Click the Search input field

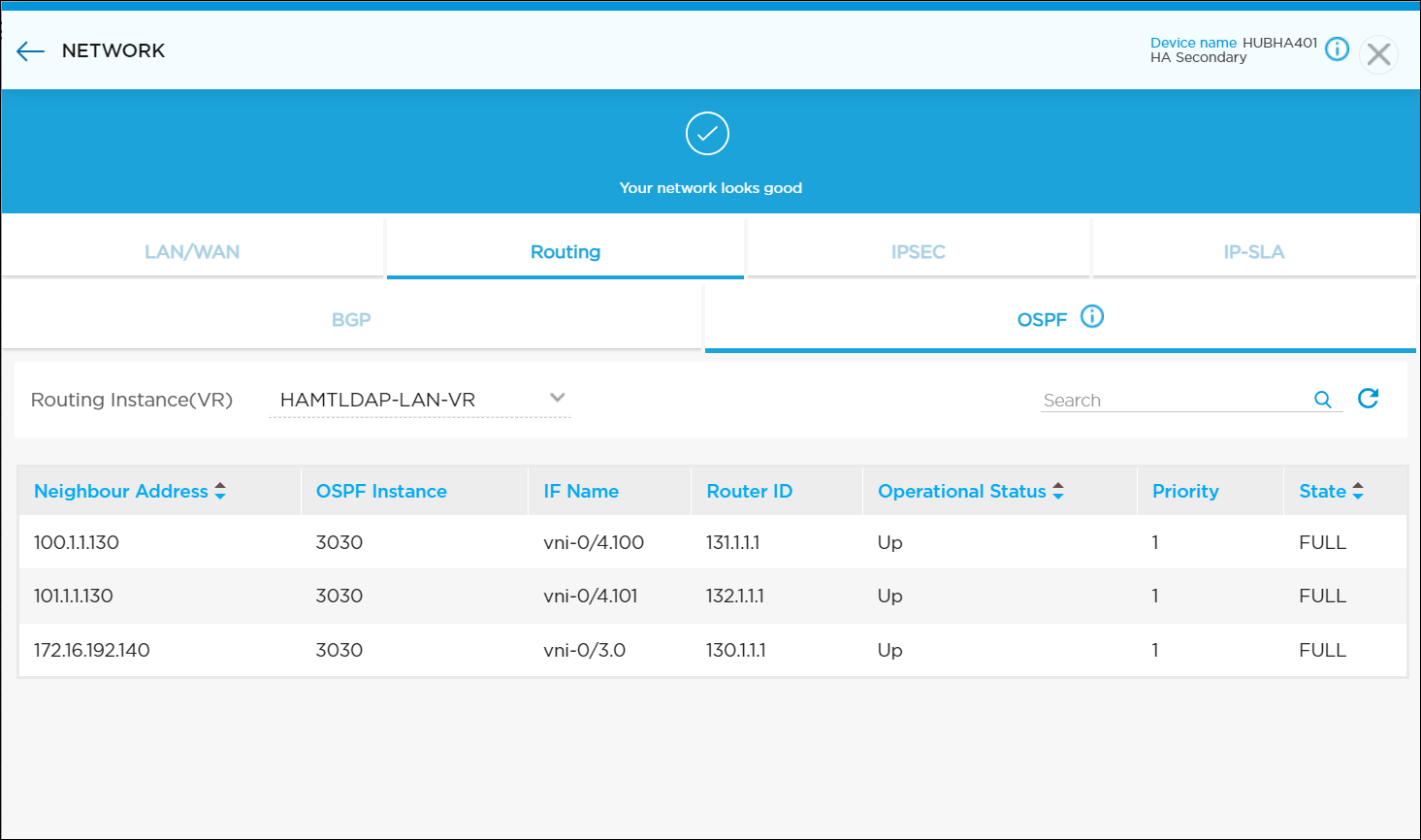(x=1164, y=399)
